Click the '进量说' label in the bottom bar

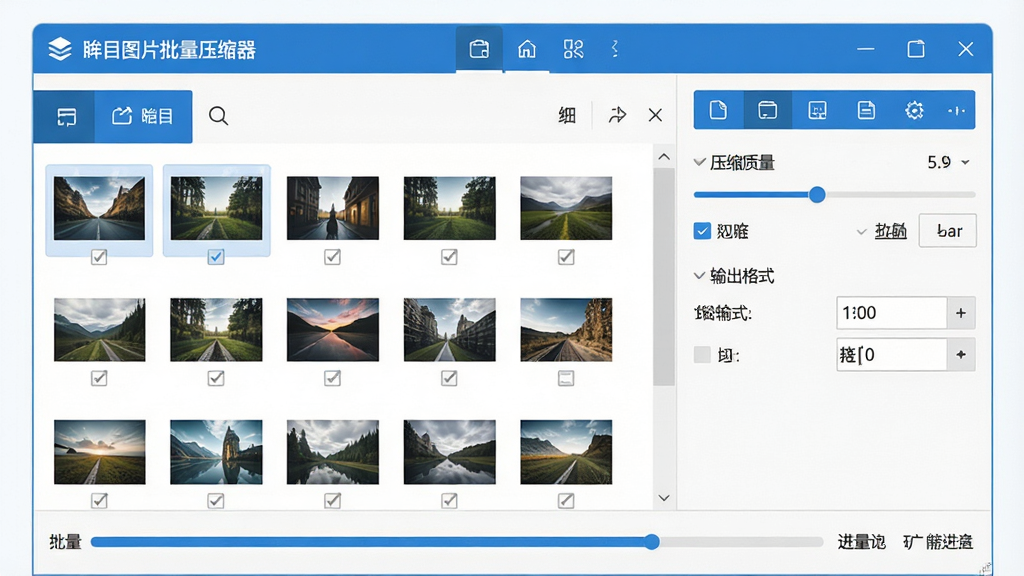pos(861,541)
